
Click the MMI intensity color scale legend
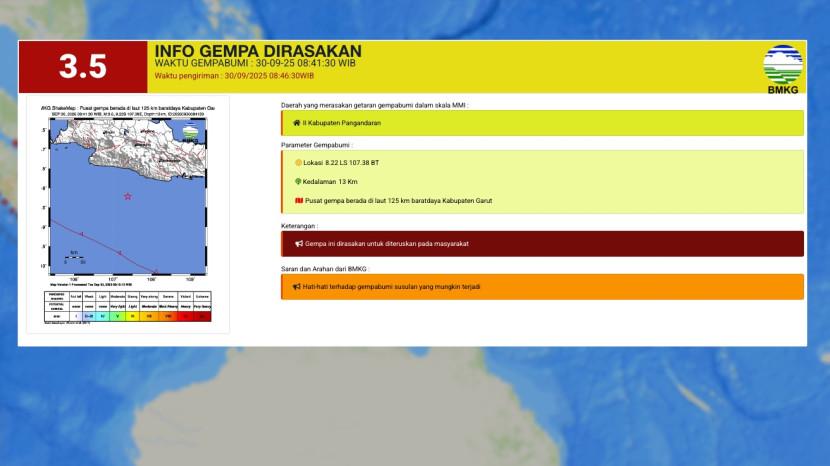(125, 306)
